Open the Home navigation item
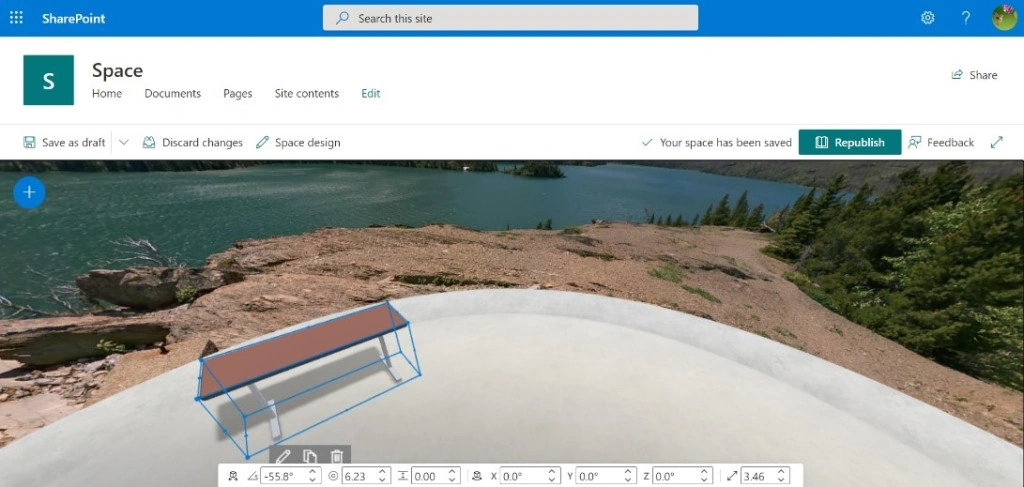The image size is (1024, 487). [x=106, y=93]
